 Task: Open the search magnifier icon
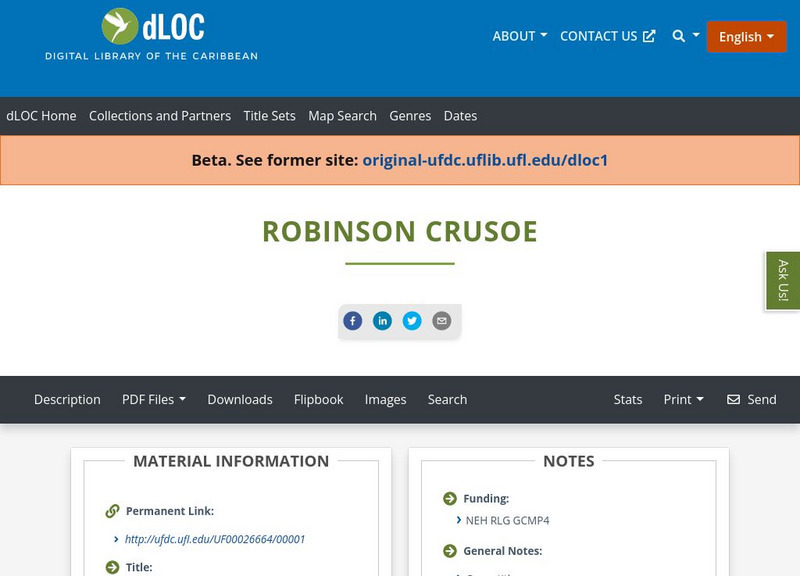click(x=677, y=35)
